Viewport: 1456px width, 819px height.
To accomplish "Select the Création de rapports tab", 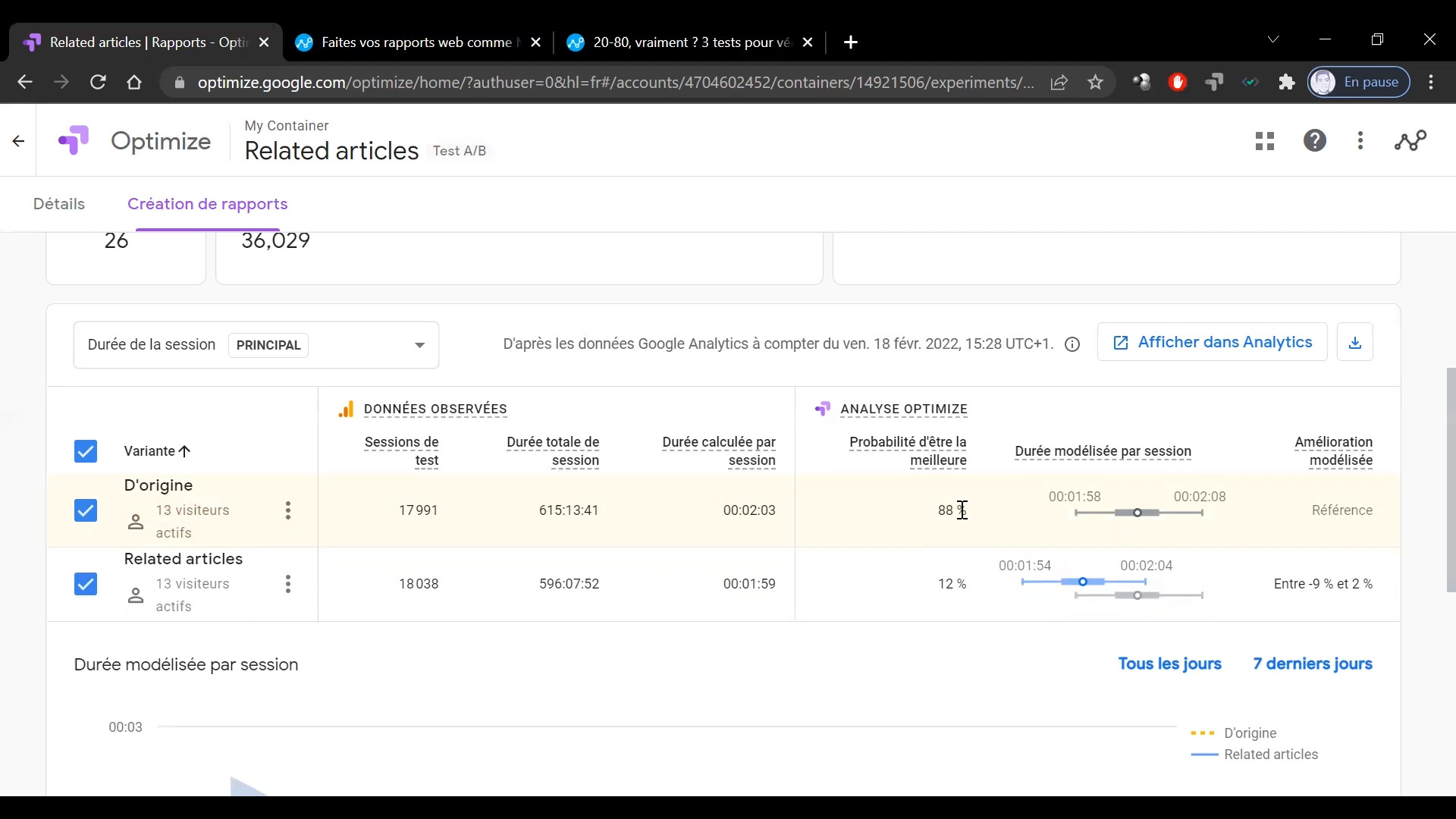I will pos(208,204).
